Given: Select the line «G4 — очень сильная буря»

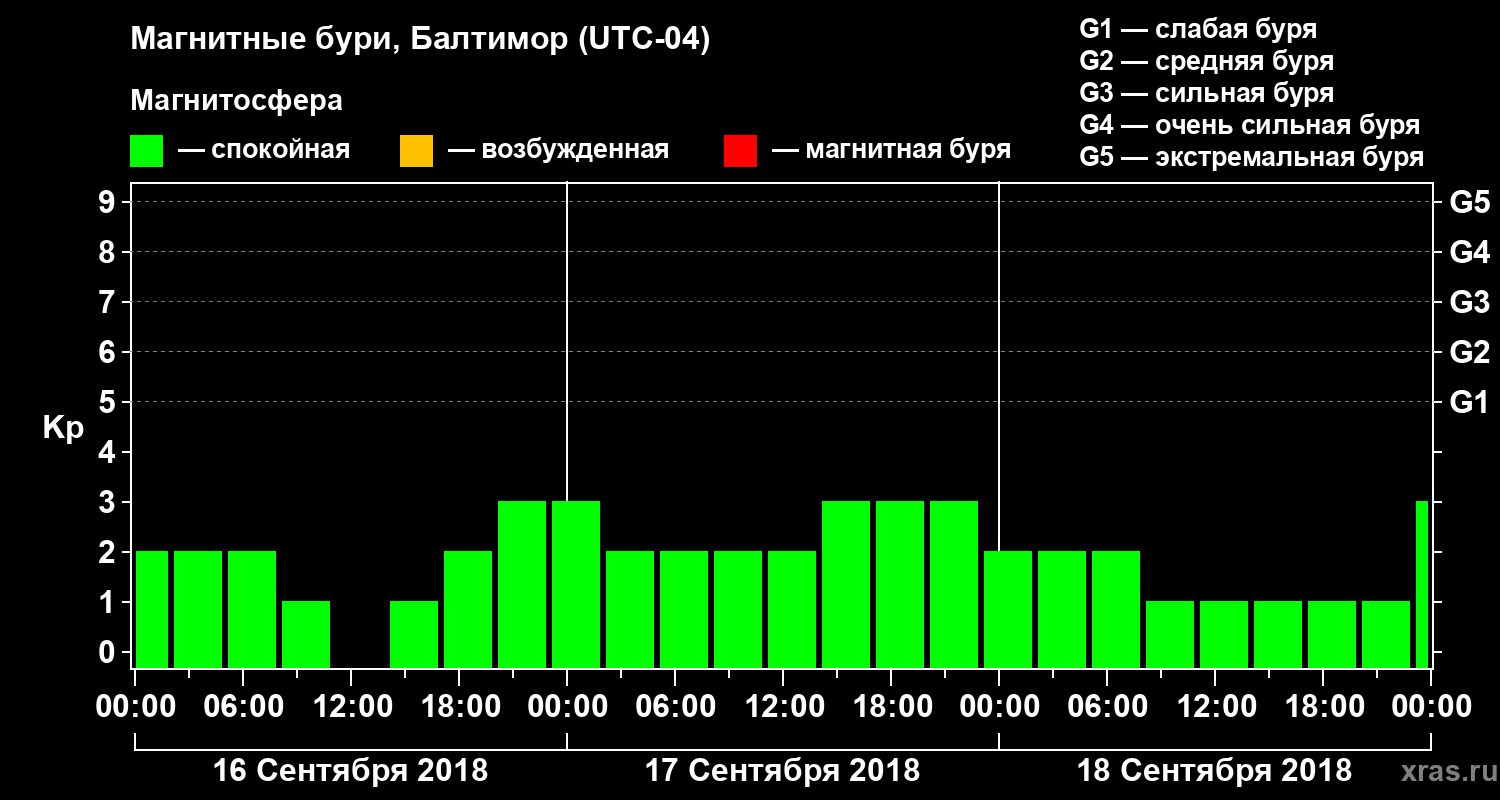Looking at the screenshot, I should [x=1250, y=125].
